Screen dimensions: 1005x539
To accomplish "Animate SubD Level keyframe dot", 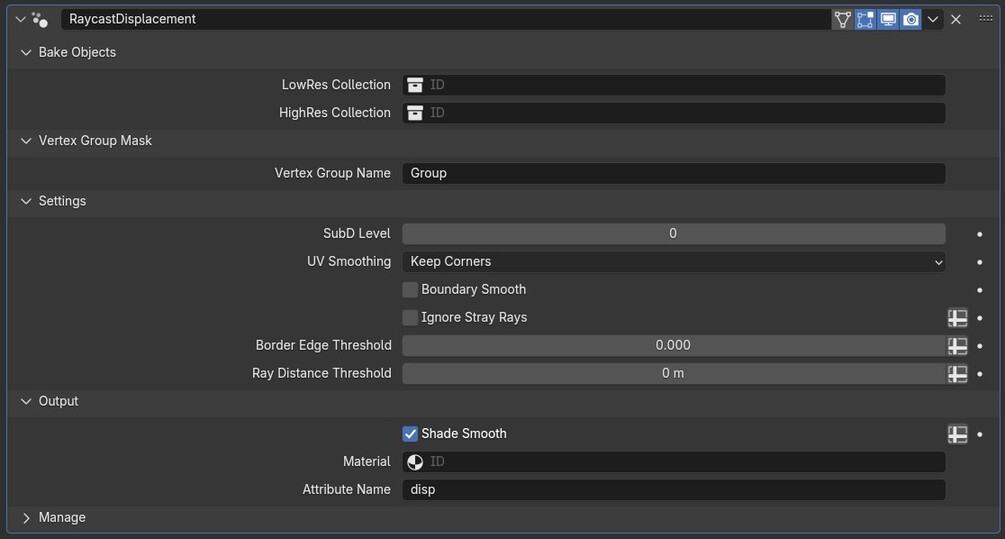I will click(x=979, y=234).
